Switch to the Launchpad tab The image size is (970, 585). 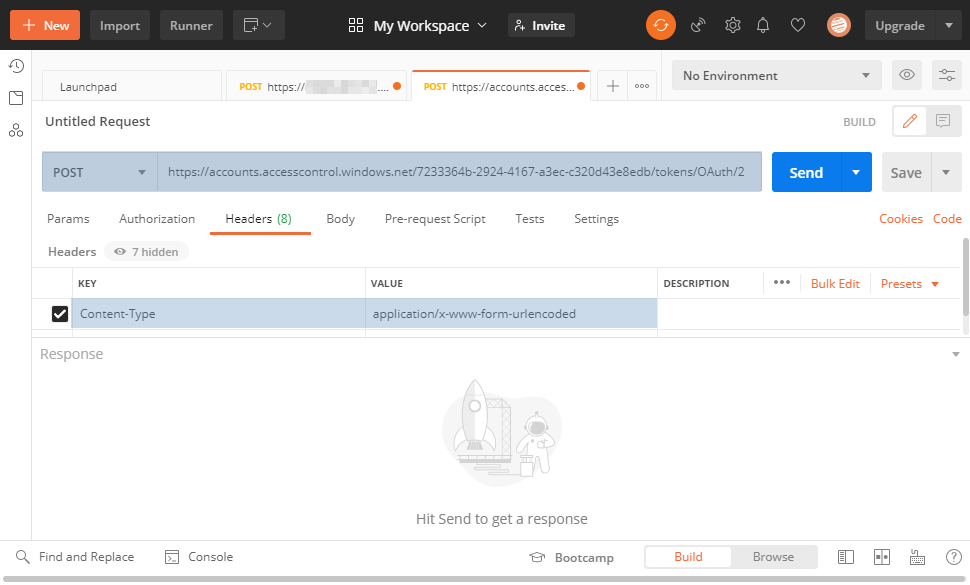(x=132, y=86)
